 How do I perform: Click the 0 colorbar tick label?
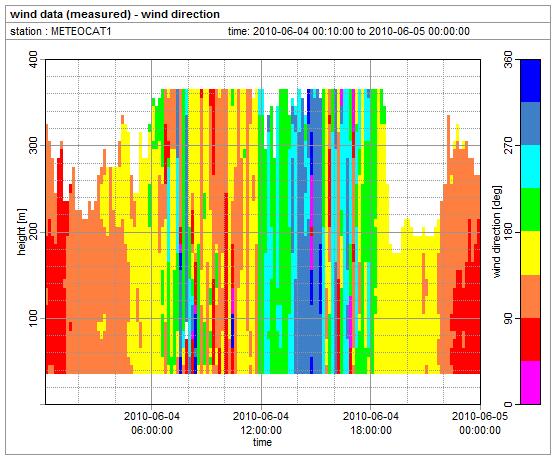[508, 404]
